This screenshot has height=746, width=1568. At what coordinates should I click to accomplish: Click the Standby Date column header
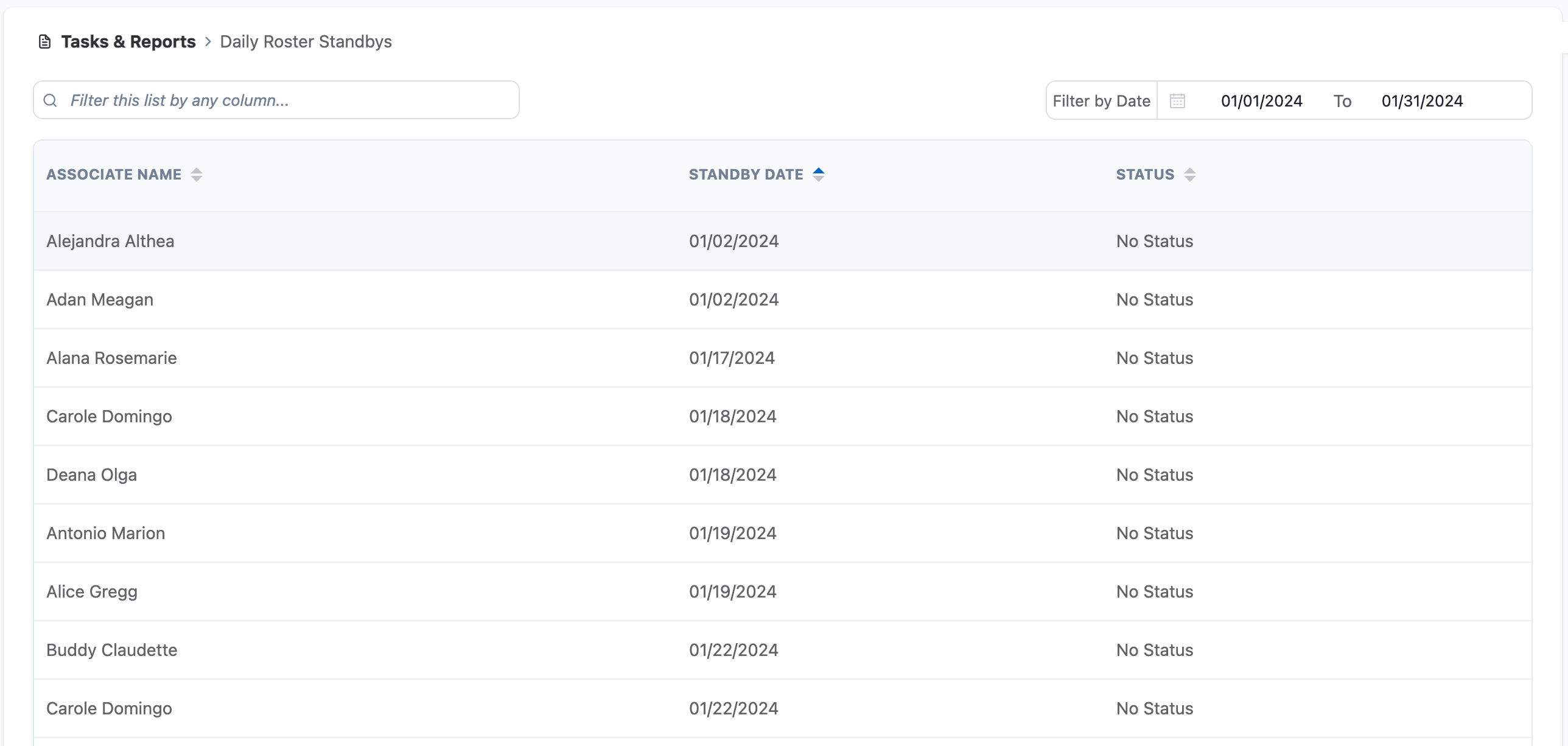[x=746, y=175]
